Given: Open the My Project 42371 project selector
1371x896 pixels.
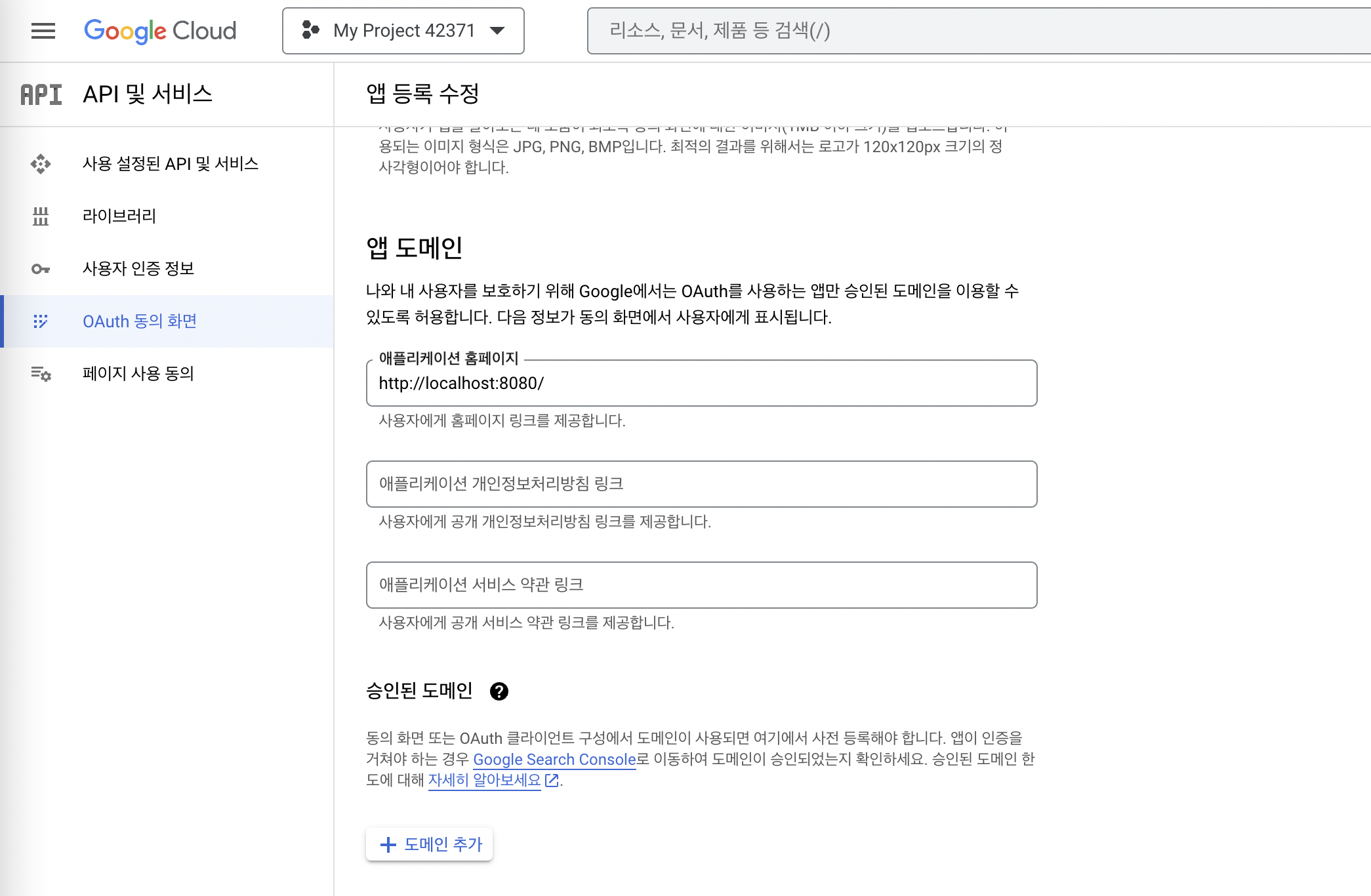Looking at the screenshot, I should (x=403, y=31).
